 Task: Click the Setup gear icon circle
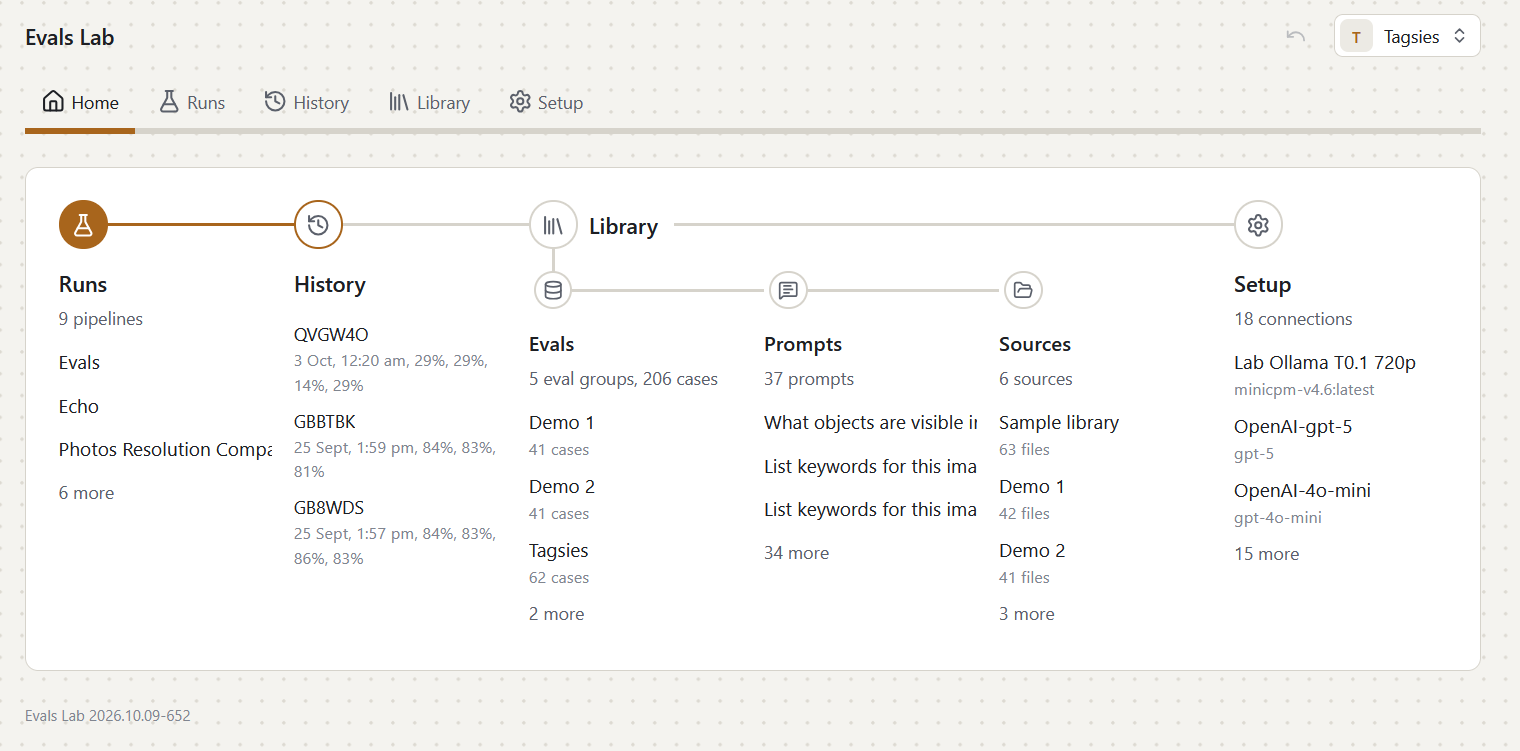click(x=1258, y=225)
